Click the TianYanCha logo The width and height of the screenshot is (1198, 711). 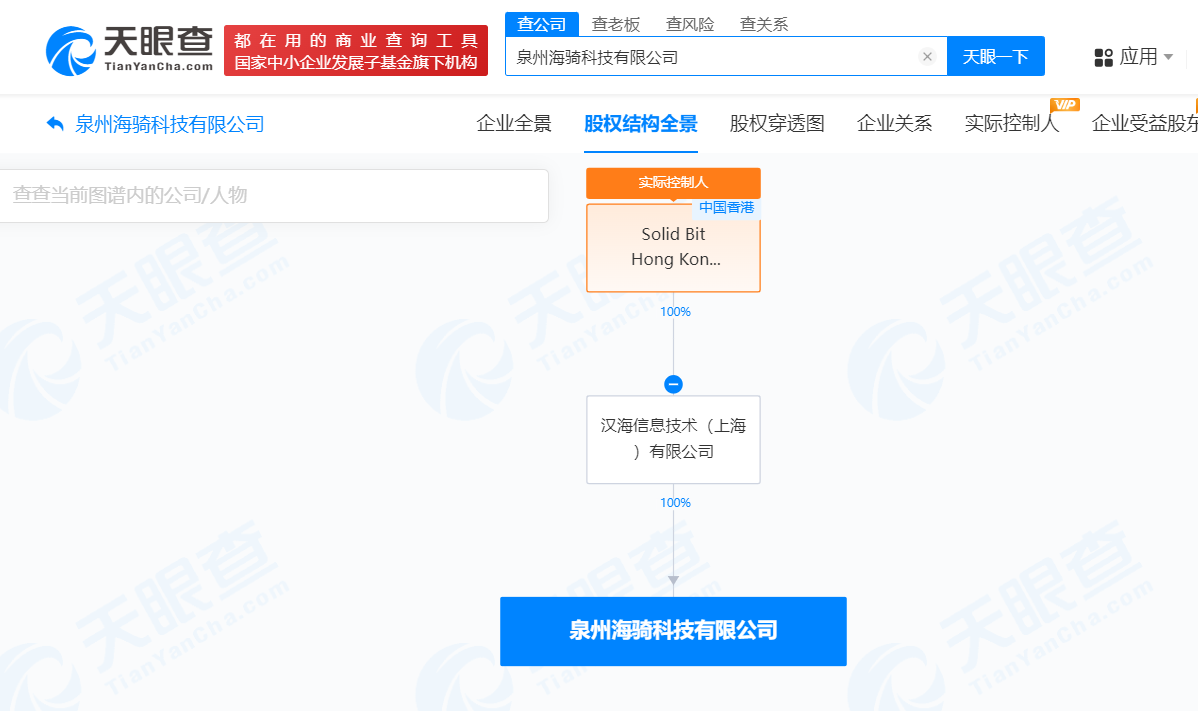(x=129, y=50)
